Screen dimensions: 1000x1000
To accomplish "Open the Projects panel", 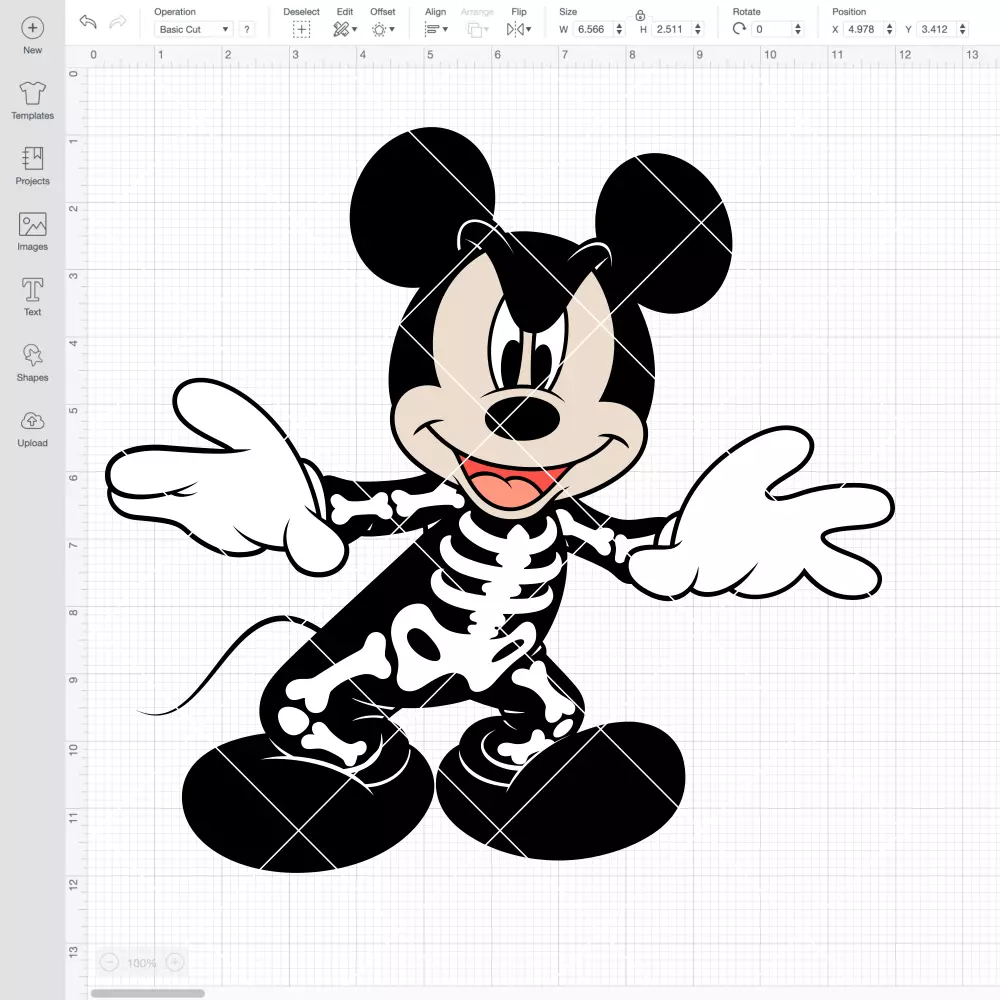I will [32, 166].
